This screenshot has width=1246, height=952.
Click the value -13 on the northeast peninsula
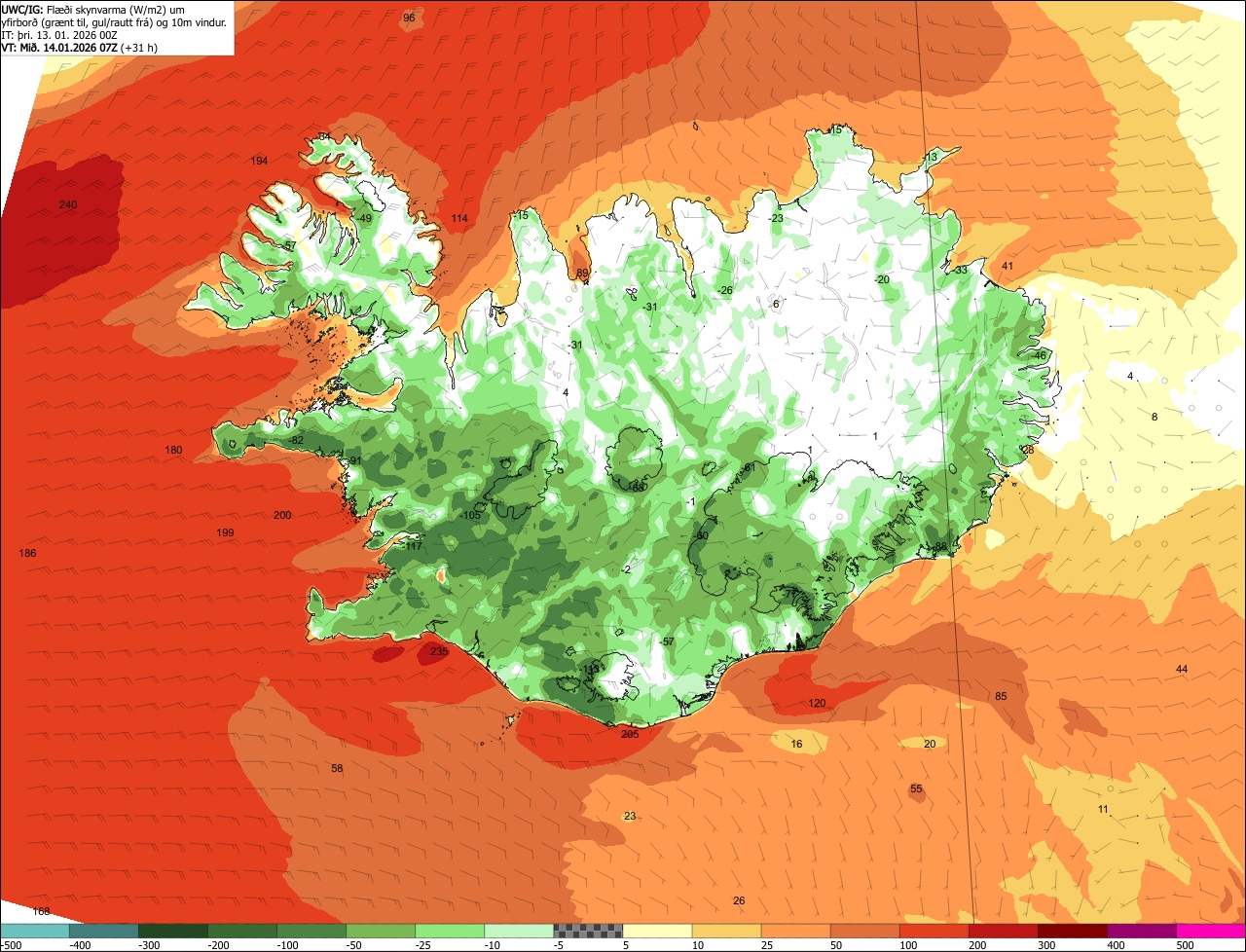pyautogui.click(x=930, y=157)
